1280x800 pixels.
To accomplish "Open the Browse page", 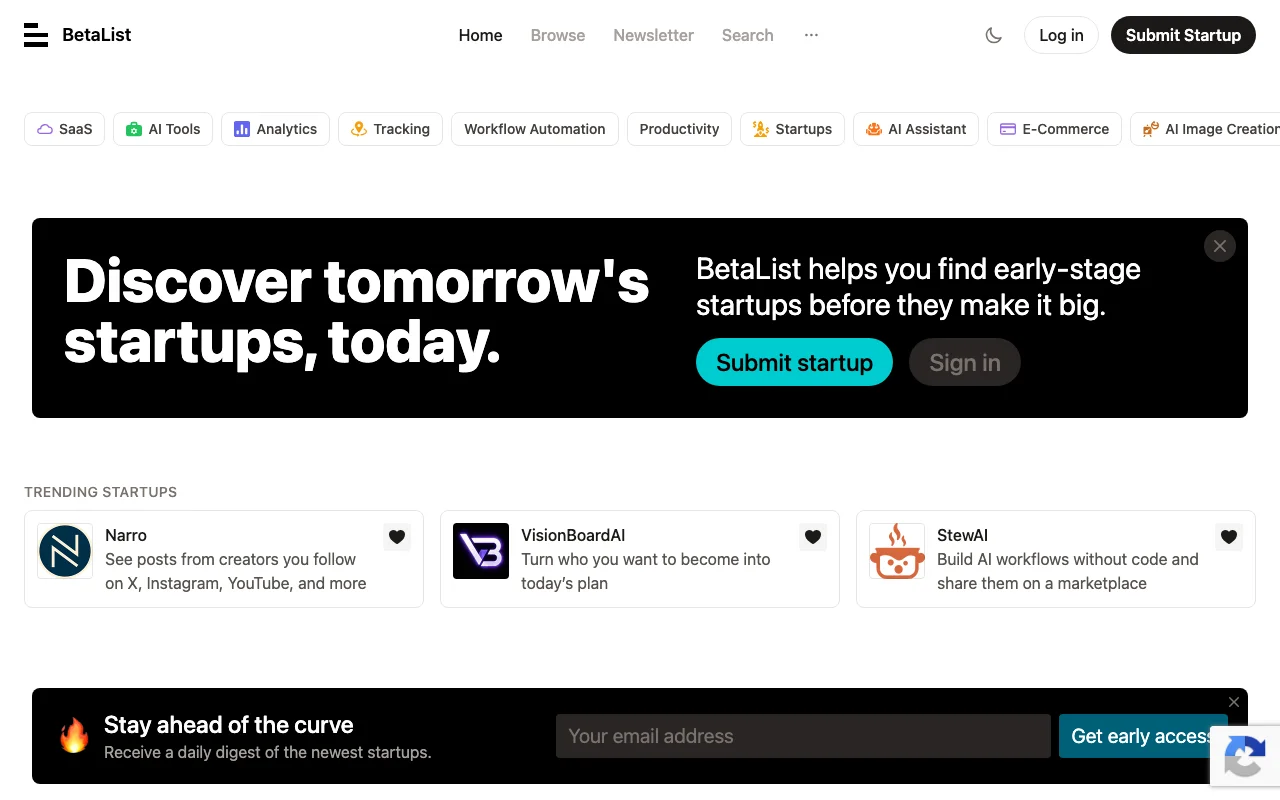I will [x=558, y=35].
